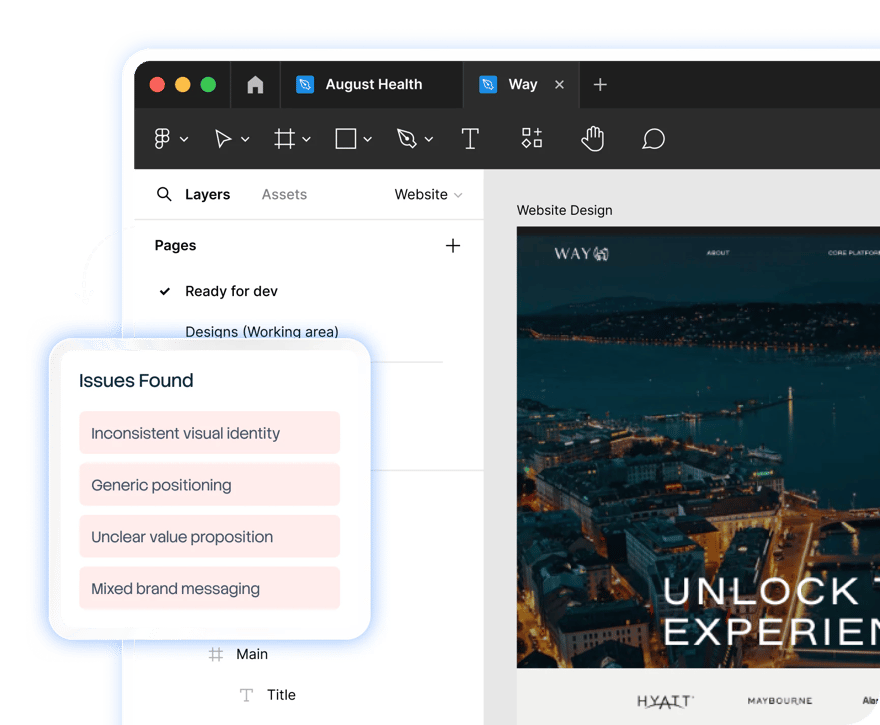The image size is (880, 725).
Task: Open the shape tools dropdown chevron
Action: tap(368, 139)
